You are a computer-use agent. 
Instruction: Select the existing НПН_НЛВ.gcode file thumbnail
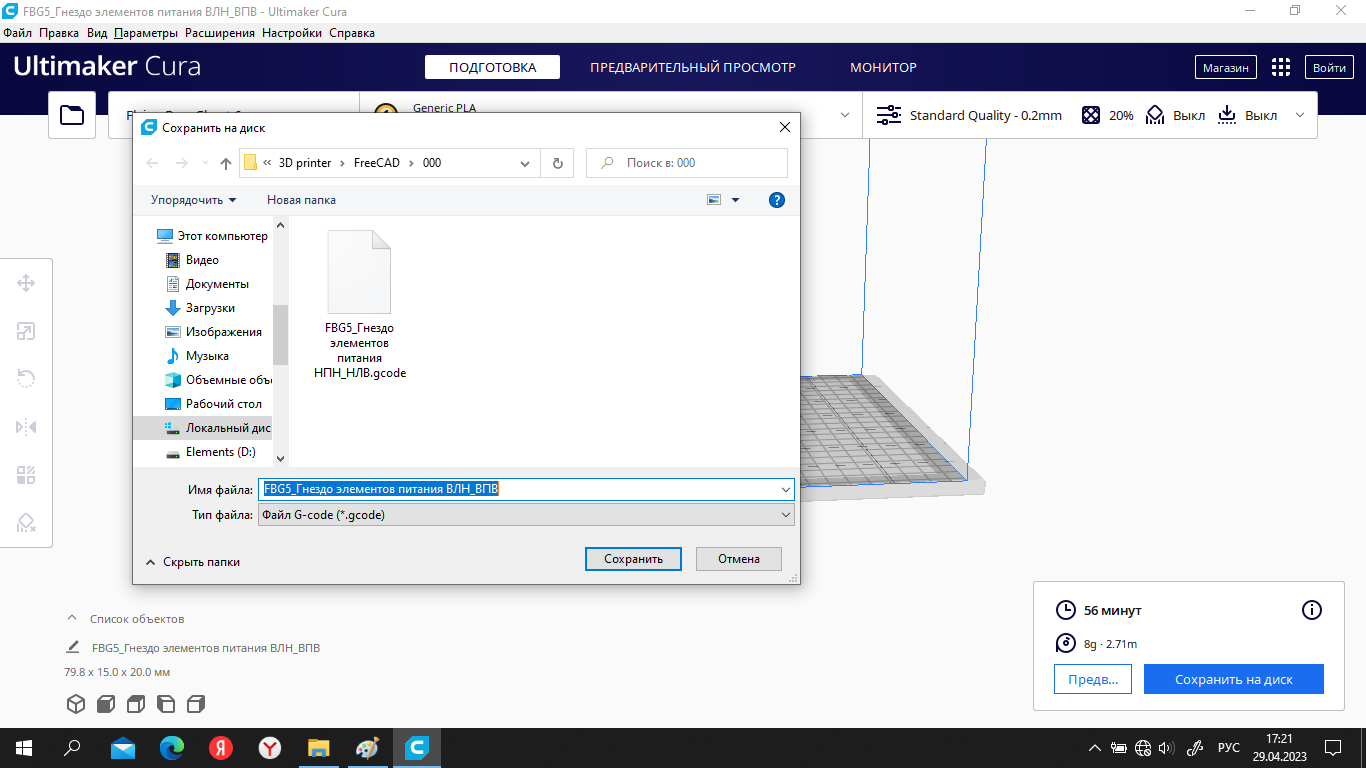[x=360, y=304]
